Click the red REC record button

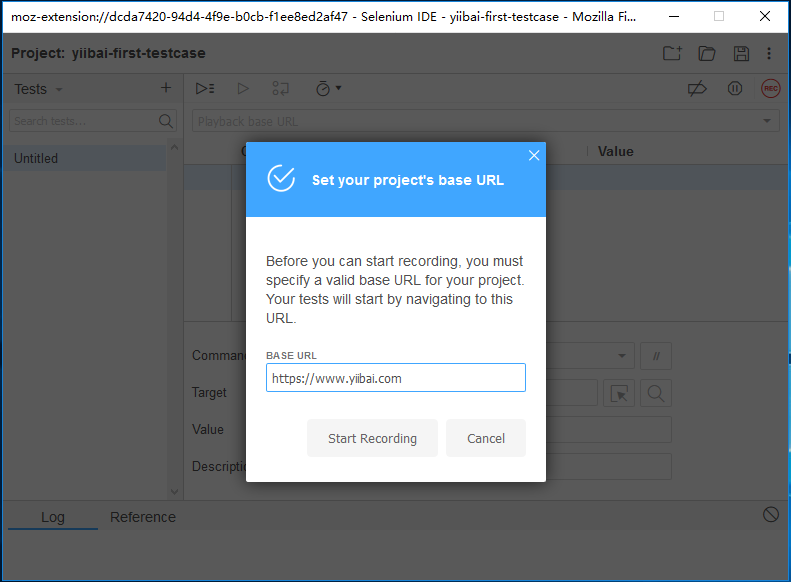coord(770,89)
